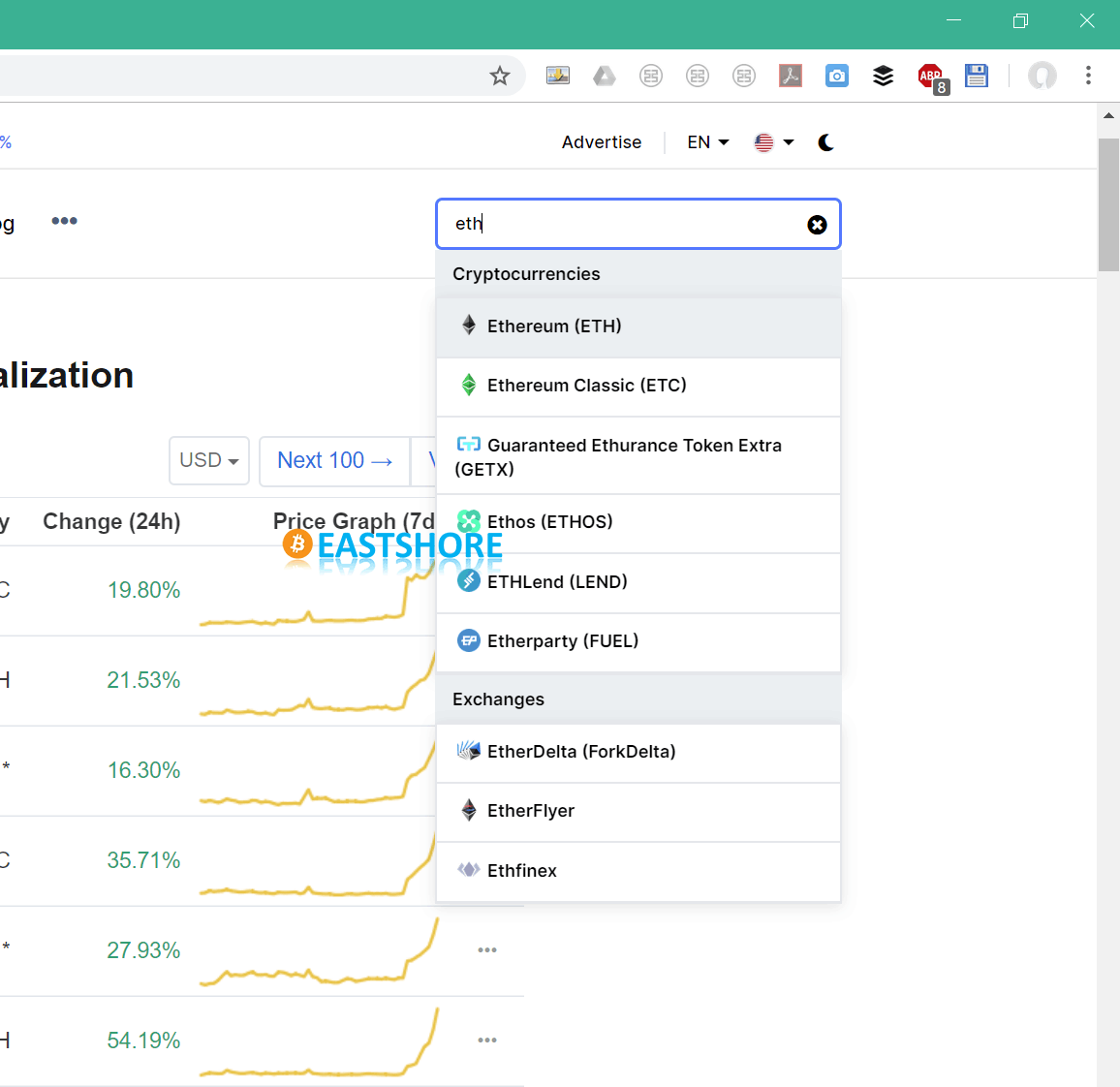Open EN language dropdown
Viewport: 1120px width, 1087px height.
[x=708, y=142]
